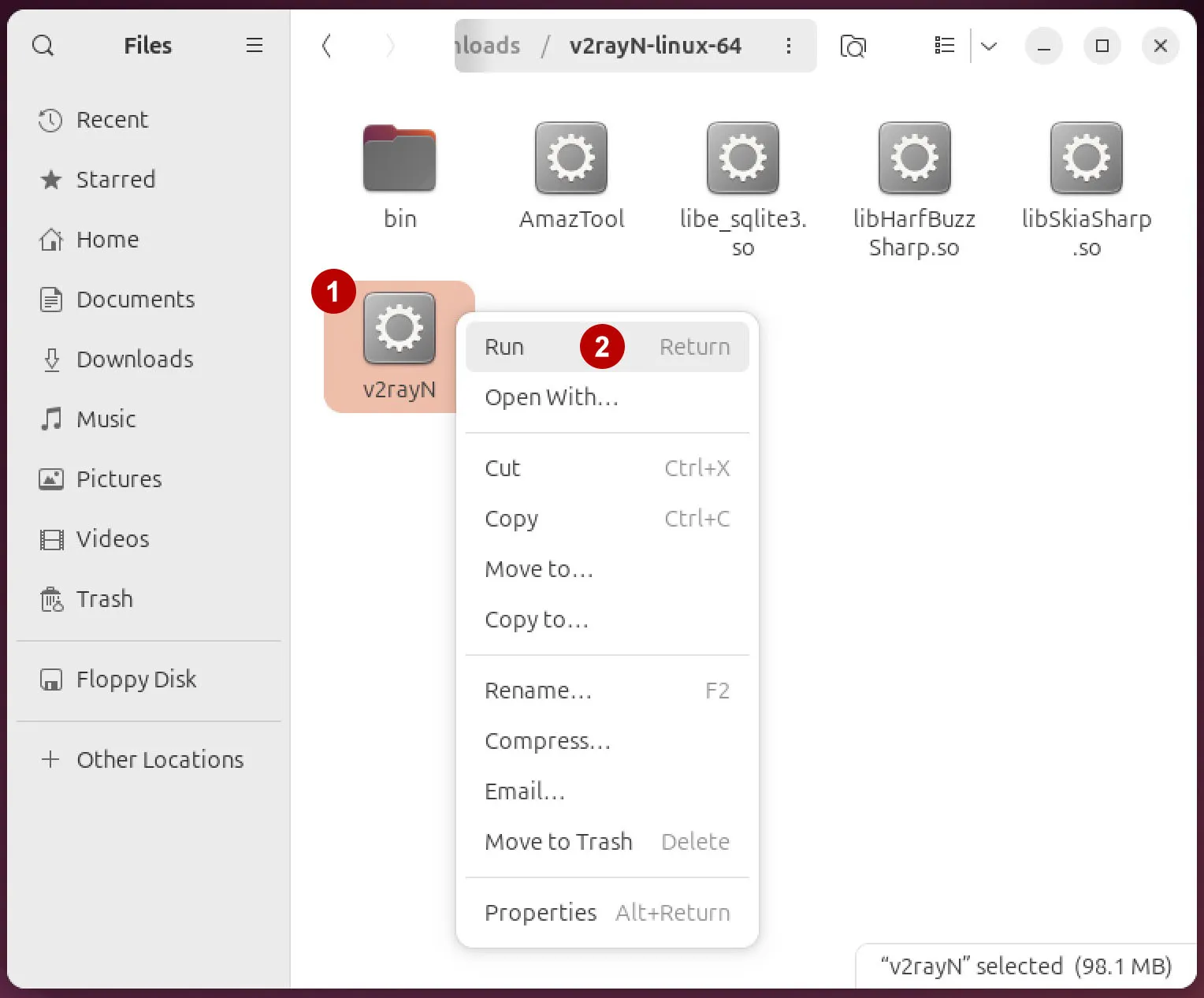Choose Open With… in context menu
1204x998 pixels.
click(x=608, y=397)
